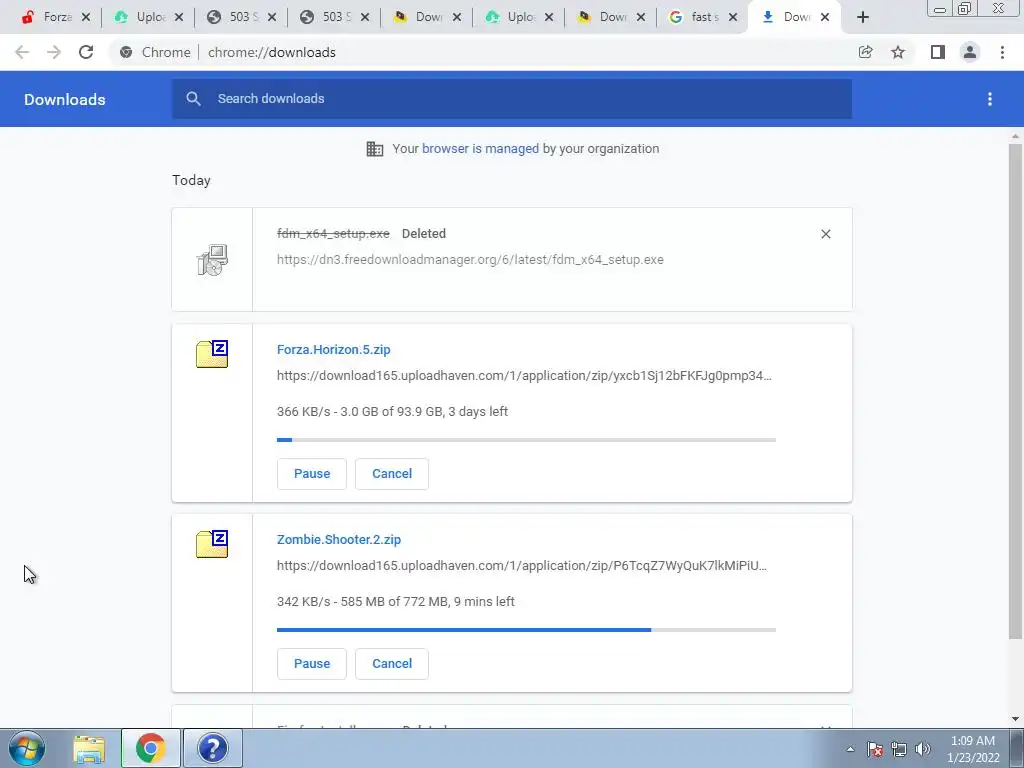This screenshot has width=1024, height=768.
Task: Click the Show desktop strip beside the clock
Action: click(x=1017, y=748)
